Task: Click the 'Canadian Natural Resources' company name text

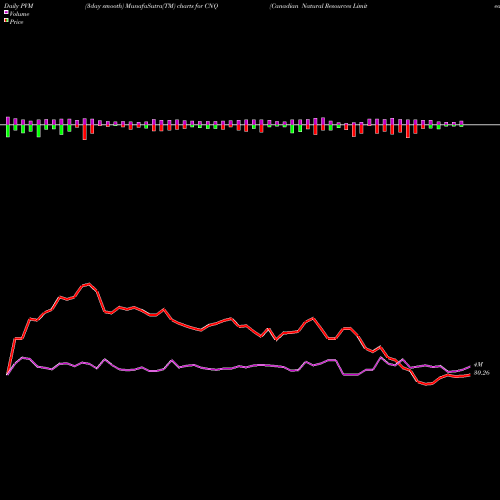Action: pos(311,6)
